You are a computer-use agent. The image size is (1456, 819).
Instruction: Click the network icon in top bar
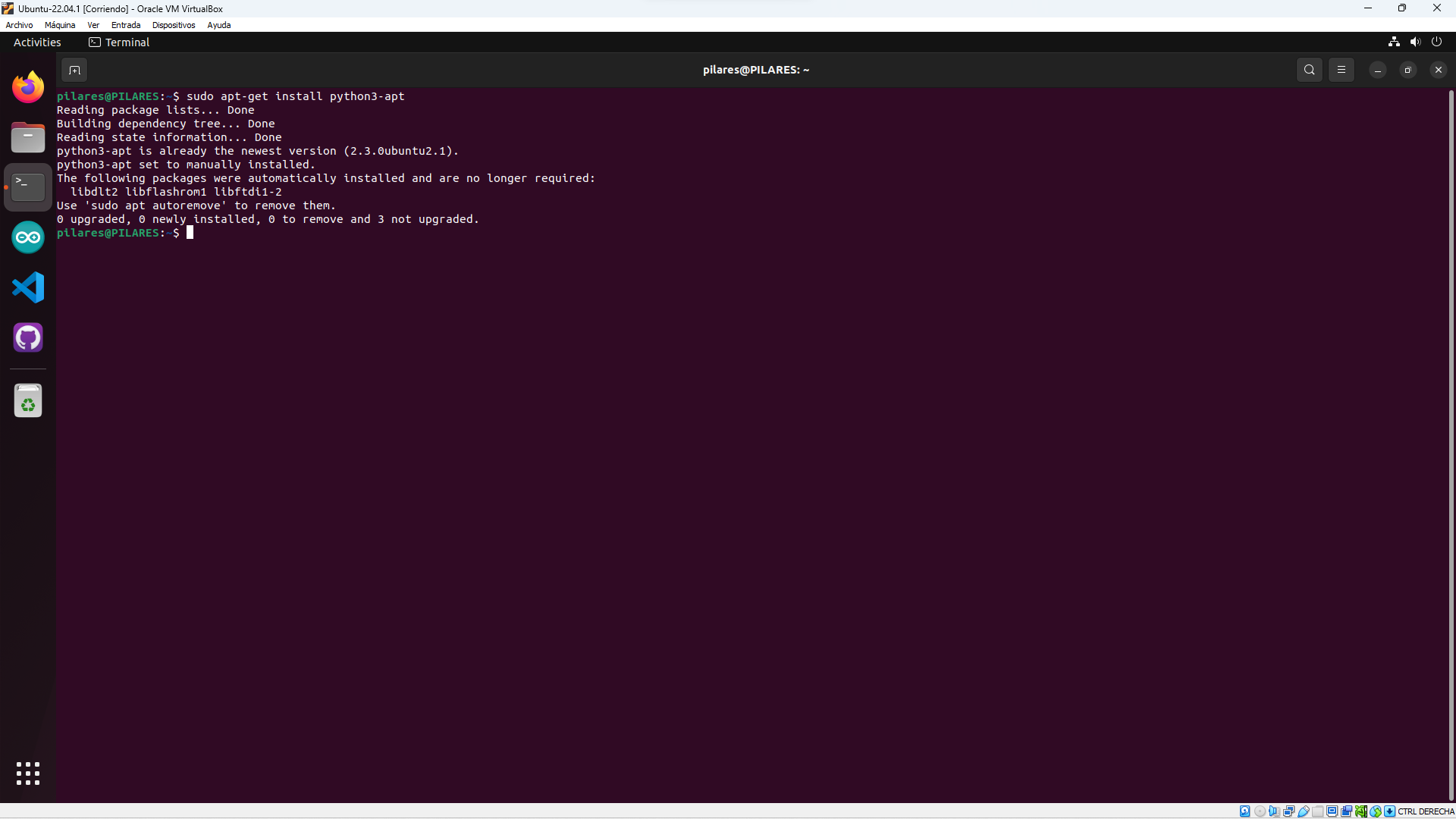[x=1394, y=42]
